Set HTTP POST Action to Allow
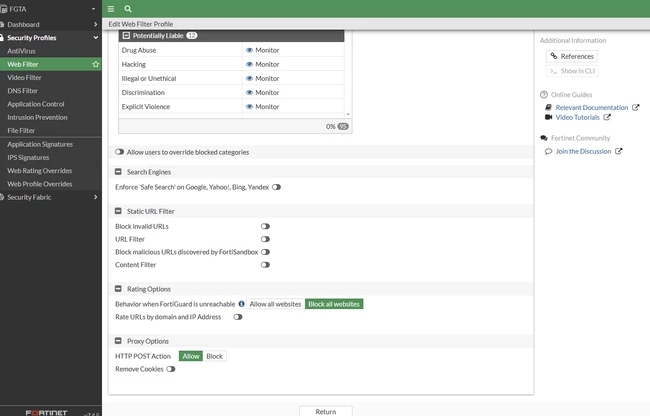 click(x=191, y=356)
